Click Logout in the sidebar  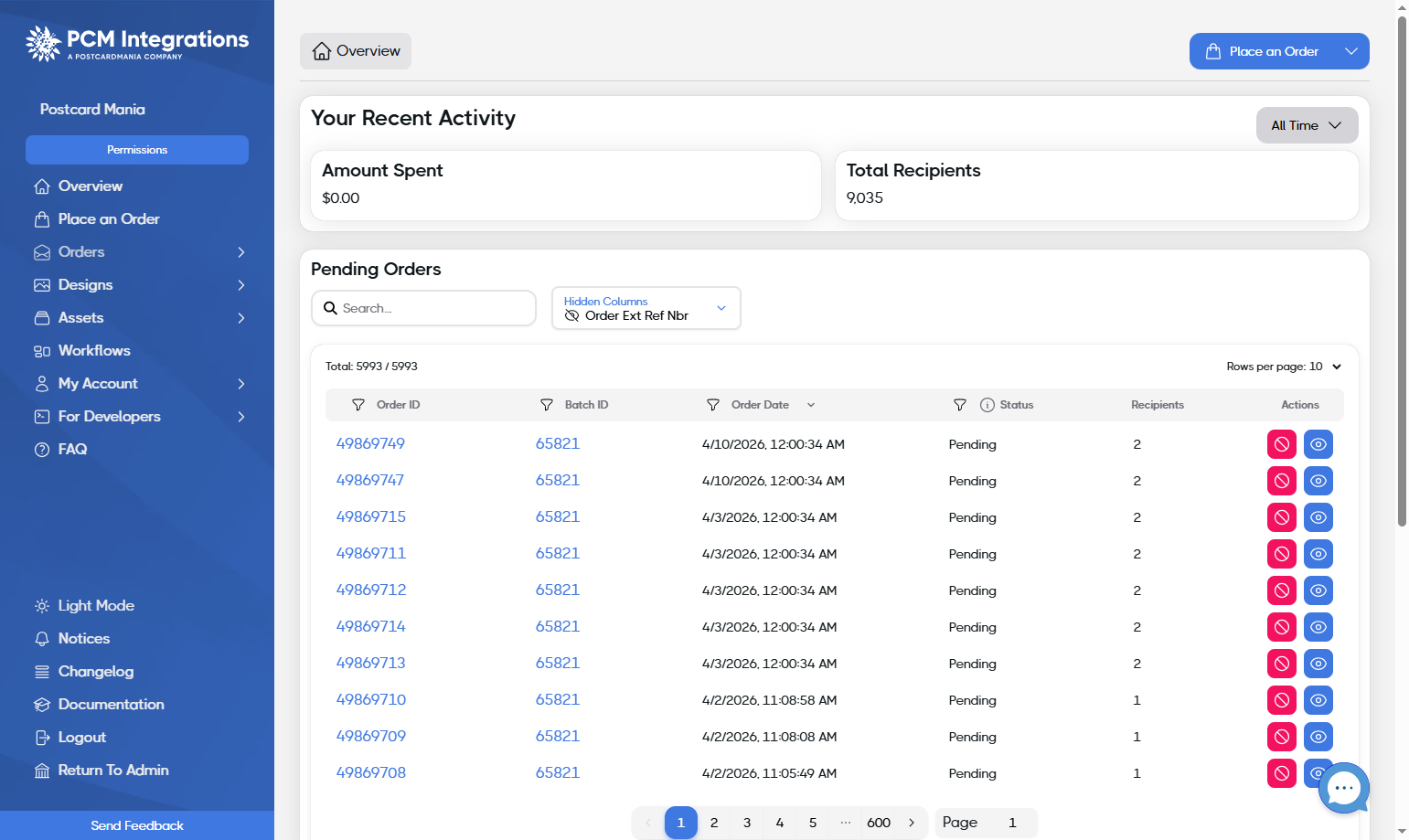tap(69, 738)
